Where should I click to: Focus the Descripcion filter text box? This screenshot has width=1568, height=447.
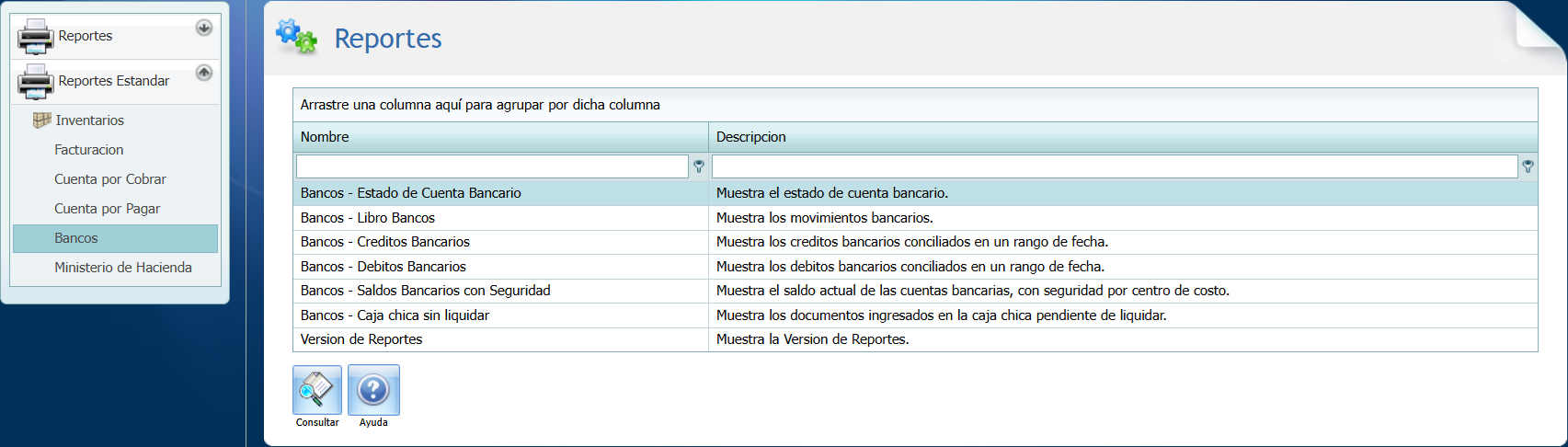(1115, 166)
